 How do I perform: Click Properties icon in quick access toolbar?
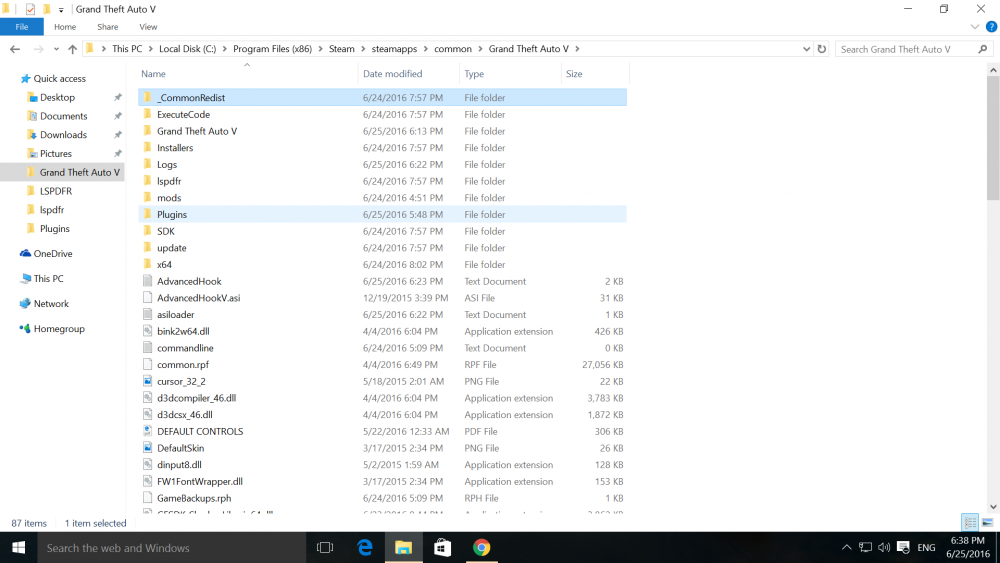(x=30, y=9)
